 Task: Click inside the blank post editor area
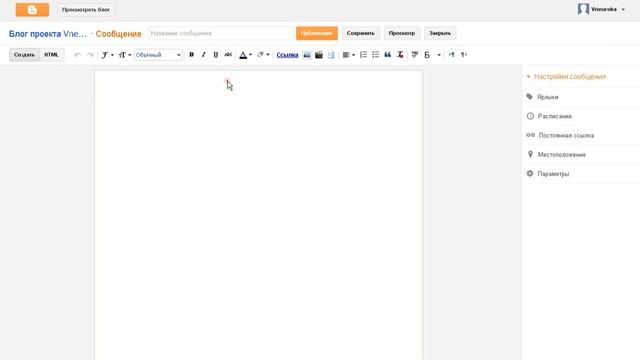click(x=258, y=215)
